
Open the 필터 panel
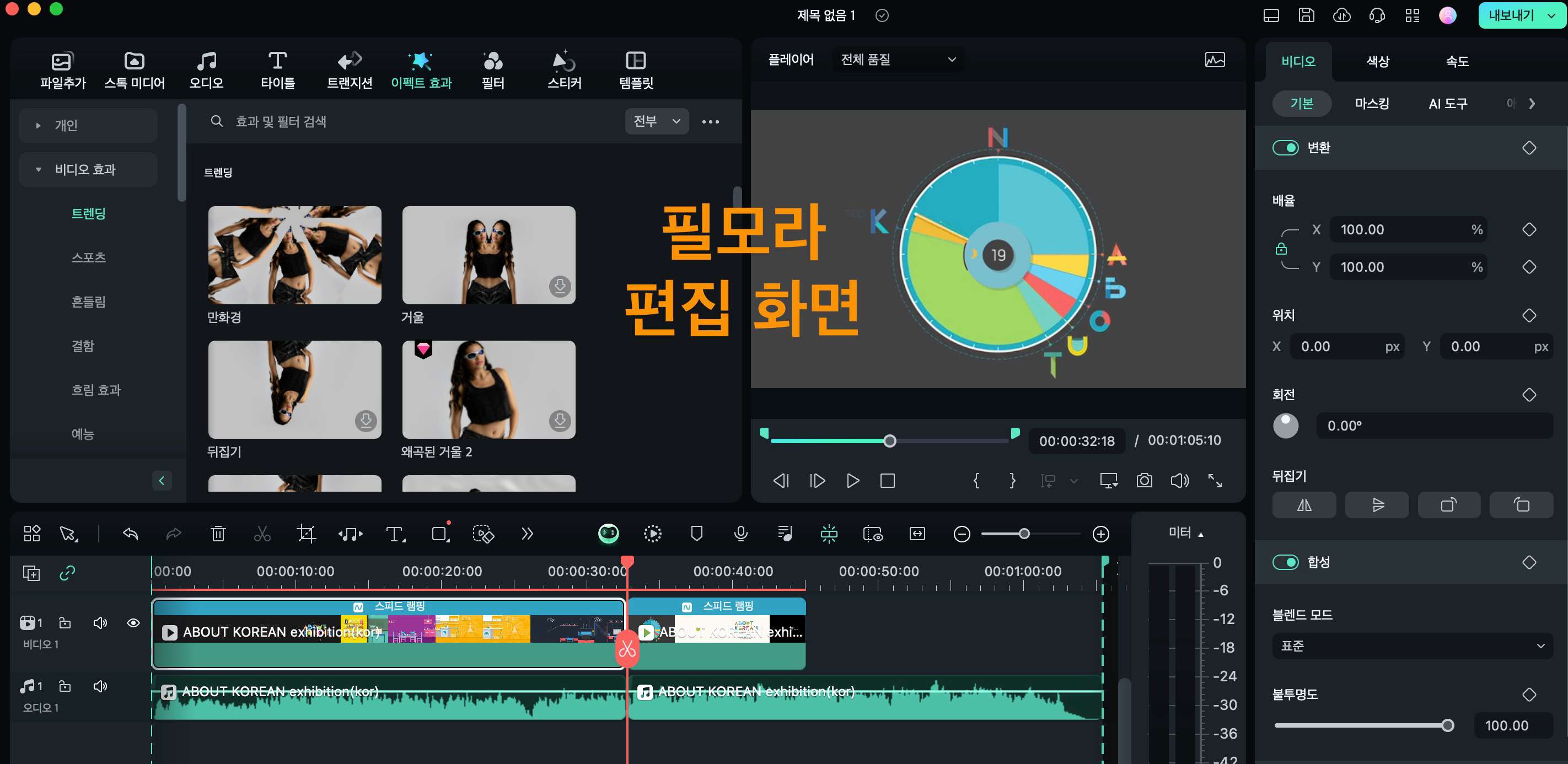tap(493, 70)
